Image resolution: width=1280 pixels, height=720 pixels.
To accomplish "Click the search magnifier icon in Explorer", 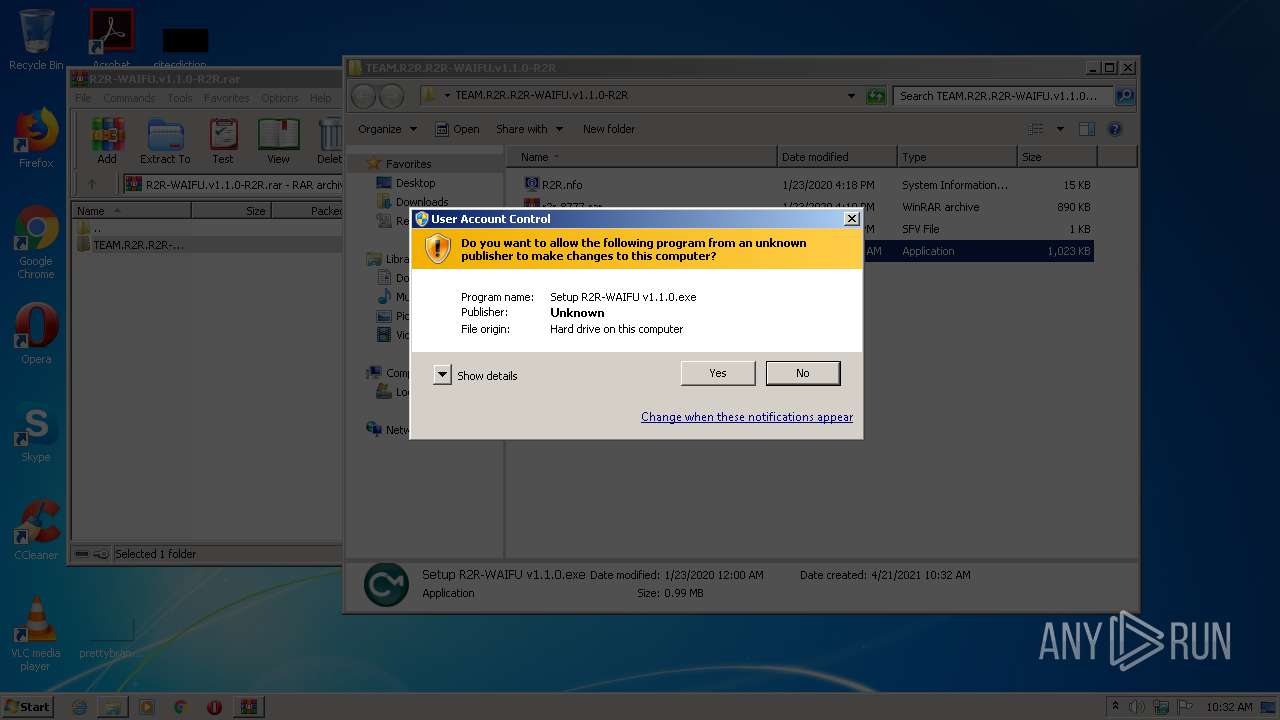I will 1125,96.
